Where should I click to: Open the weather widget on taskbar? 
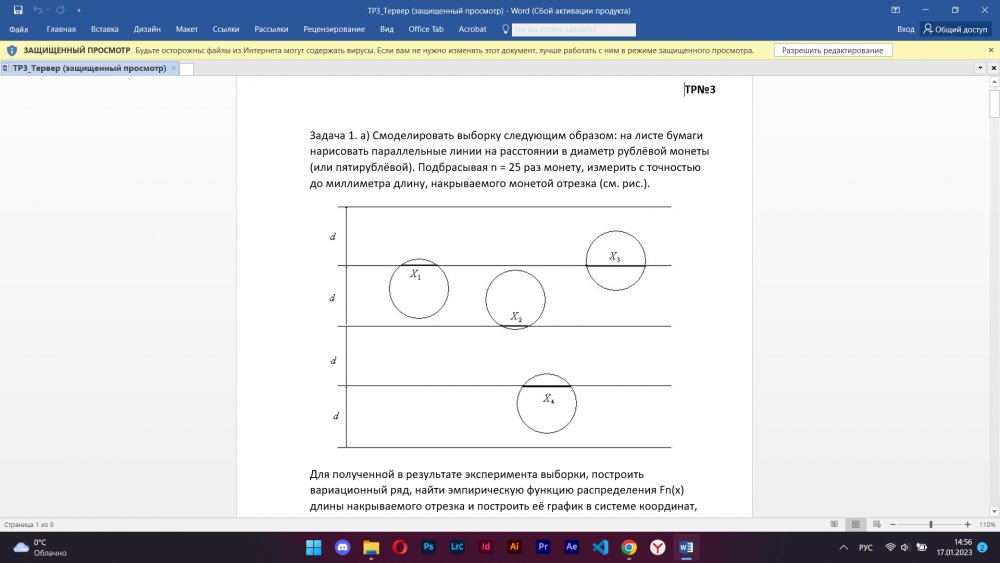[x=40, y=548]
